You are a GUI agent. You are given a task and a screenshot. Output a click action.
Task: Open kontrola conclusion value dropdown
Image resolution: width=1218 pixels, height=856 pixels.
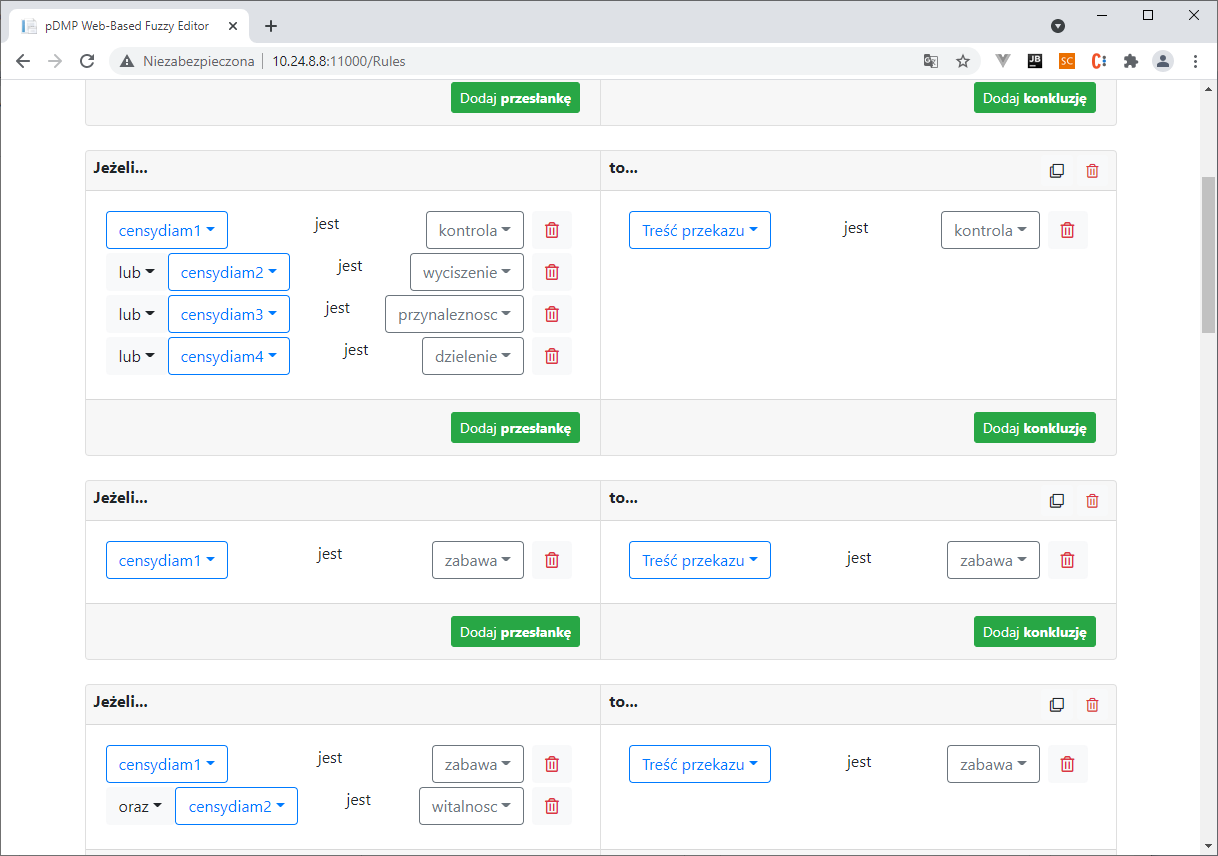coord(990,230)
